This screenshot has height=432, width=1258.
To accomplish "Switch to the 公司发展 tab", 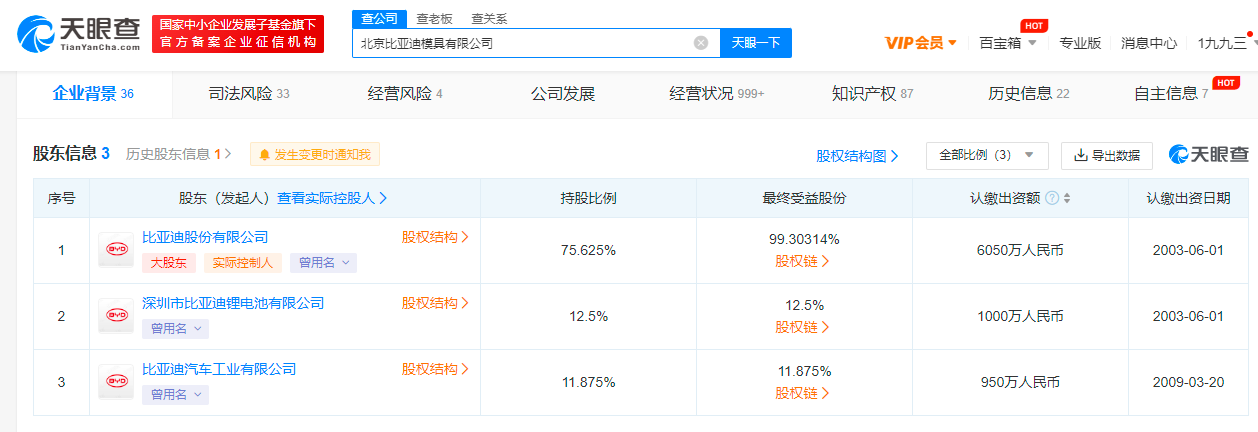I will tap(563, 94).
